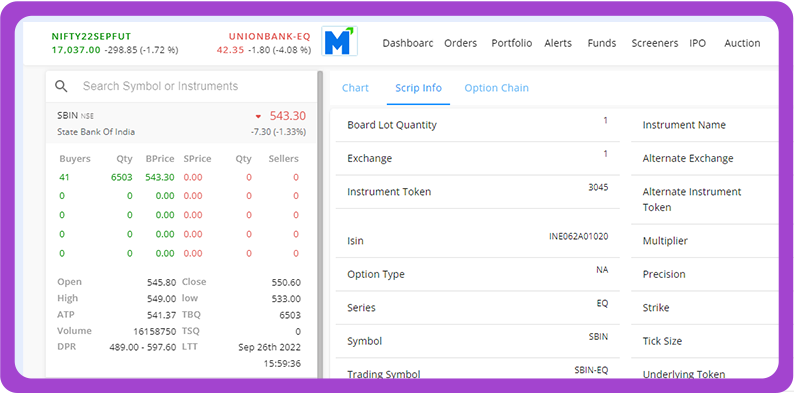Image resolution: width=794 pixels, height=393 pixels.
Task: Open the Orders page
Action: coord(460,43)
